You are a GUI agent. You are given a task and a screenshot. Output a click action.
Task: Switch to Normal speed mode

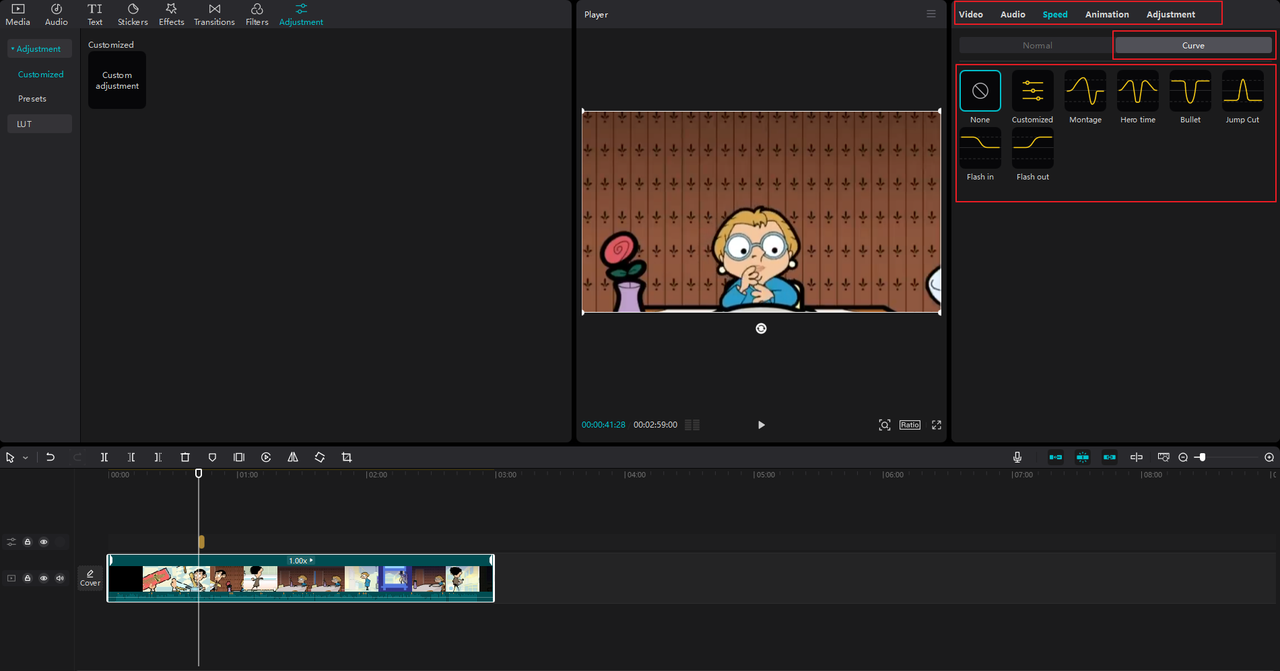click(x=1037, y=45)
